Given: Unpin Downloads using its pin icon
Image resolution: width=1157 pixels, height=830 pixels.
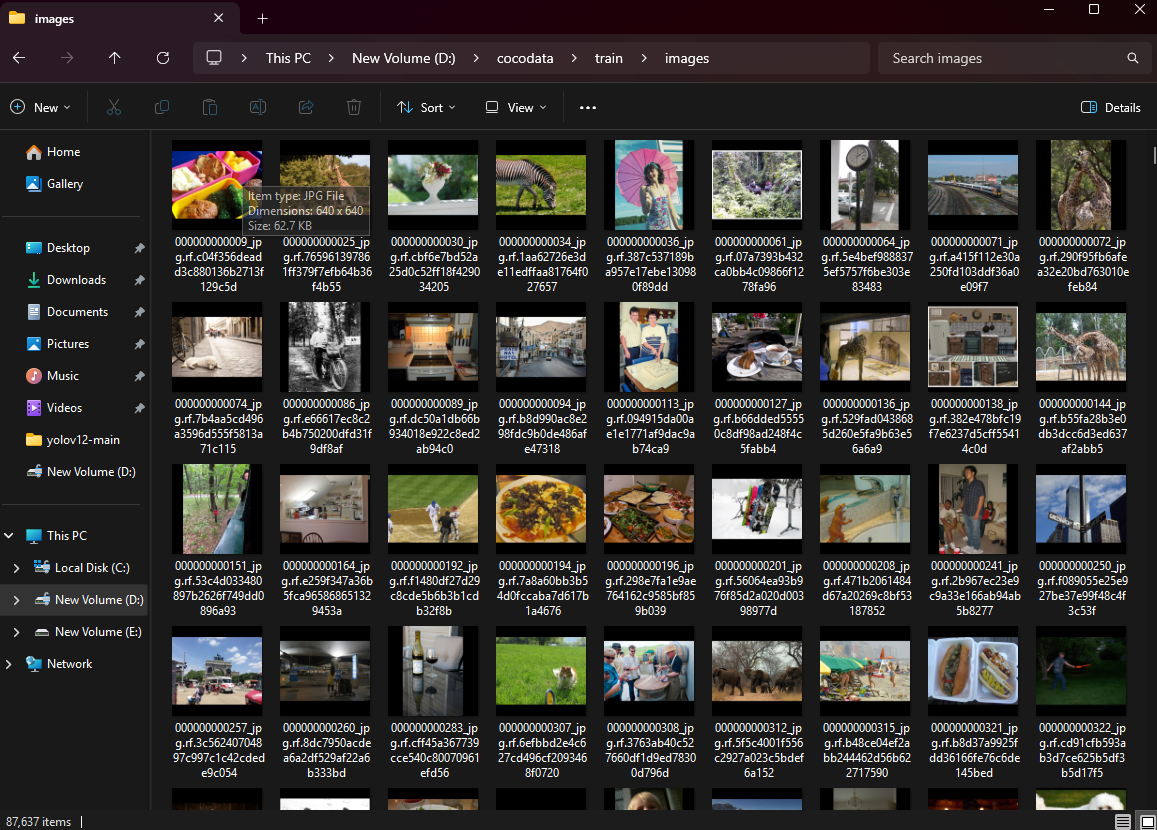Looking at the screenshot, I should 139,280.
